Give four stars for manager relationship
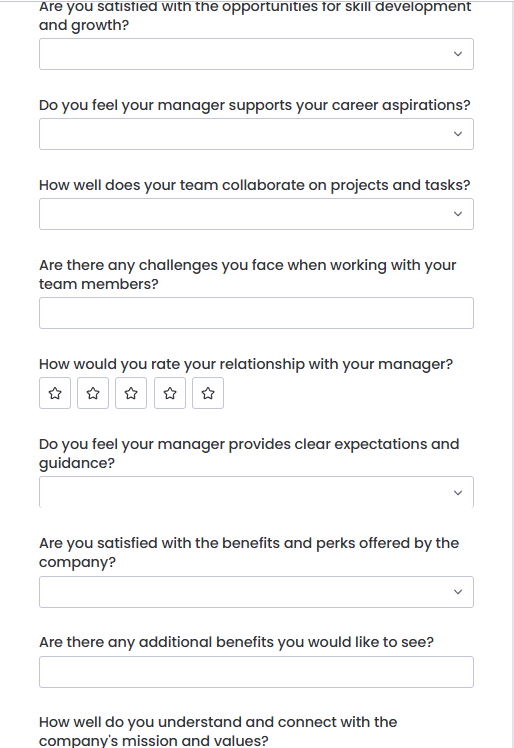The width and height of the screenshot is (514, 748). (x=170, y=393)
